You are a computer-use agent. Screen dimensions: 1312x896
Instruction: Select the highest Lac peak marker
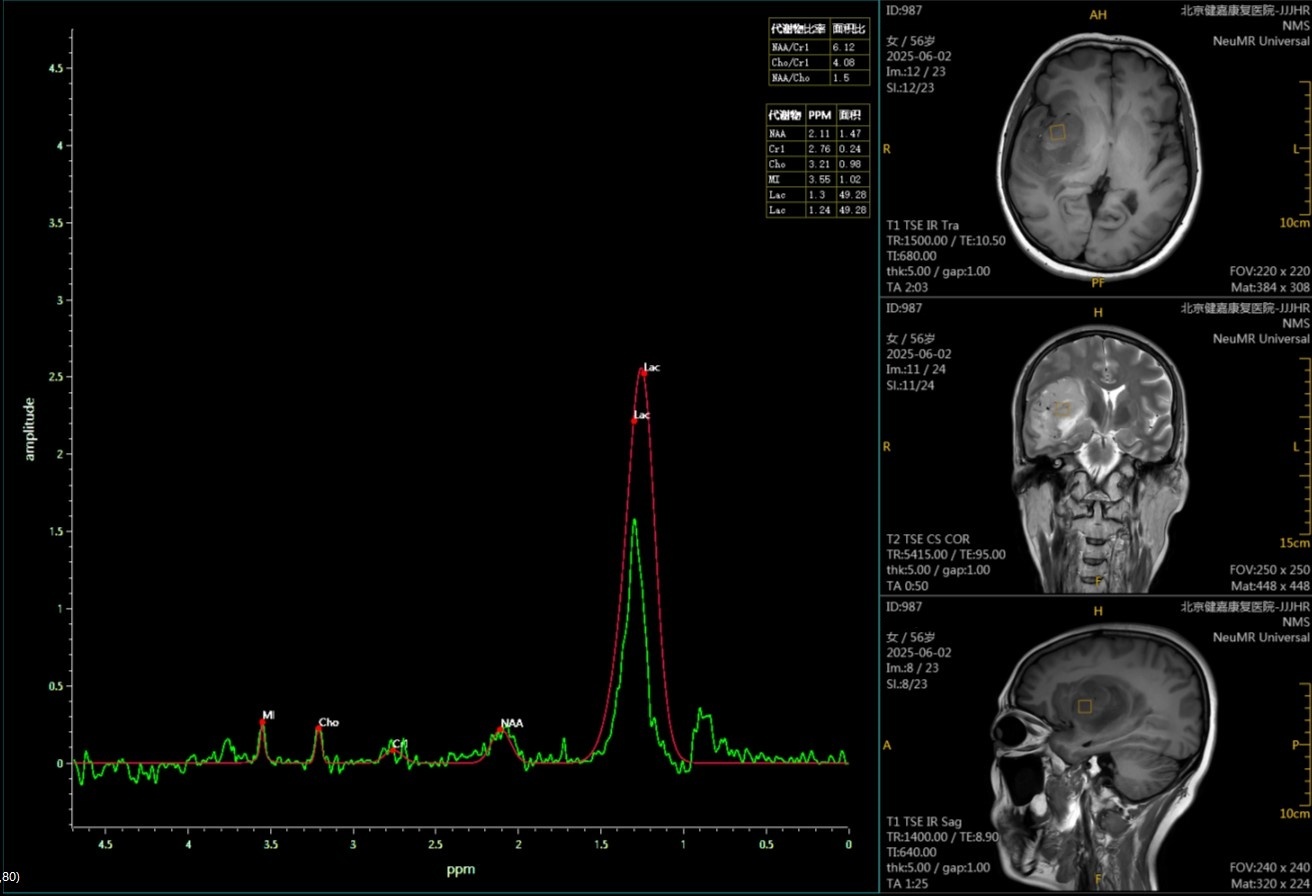click(x=643, y=372)
